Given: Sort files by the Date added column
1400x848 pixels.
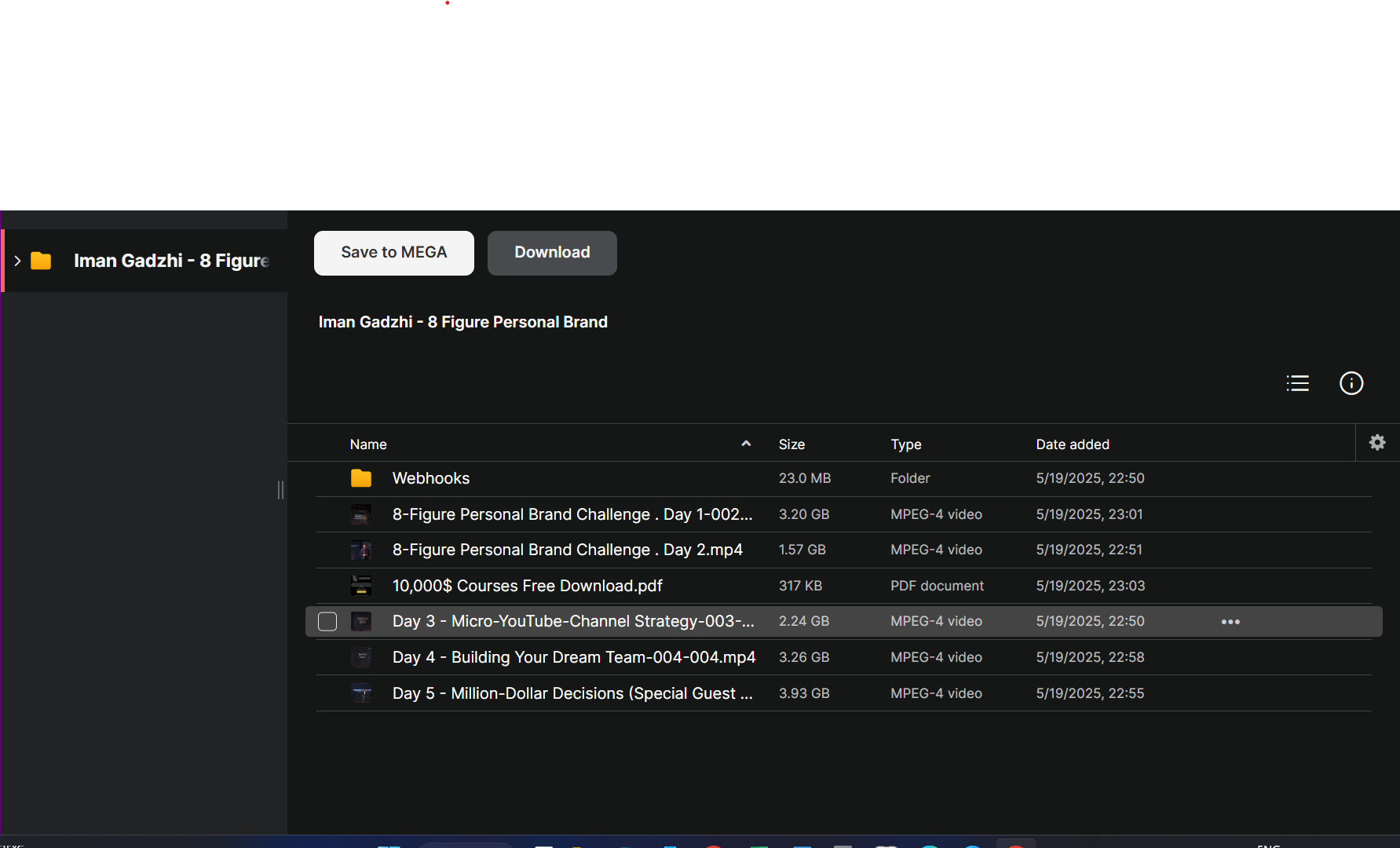Looking at the screenshot, I should tap(1073, 444).
